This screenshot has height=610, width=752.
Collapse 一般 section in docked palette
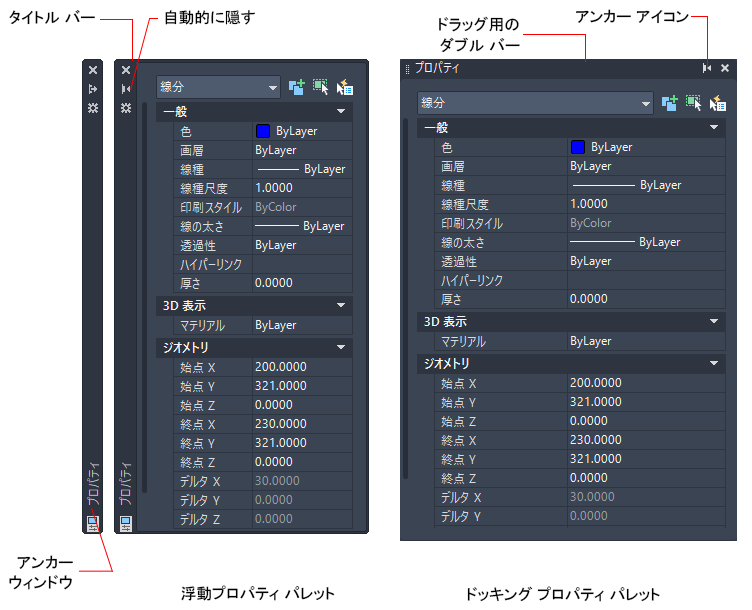(714, 128)
